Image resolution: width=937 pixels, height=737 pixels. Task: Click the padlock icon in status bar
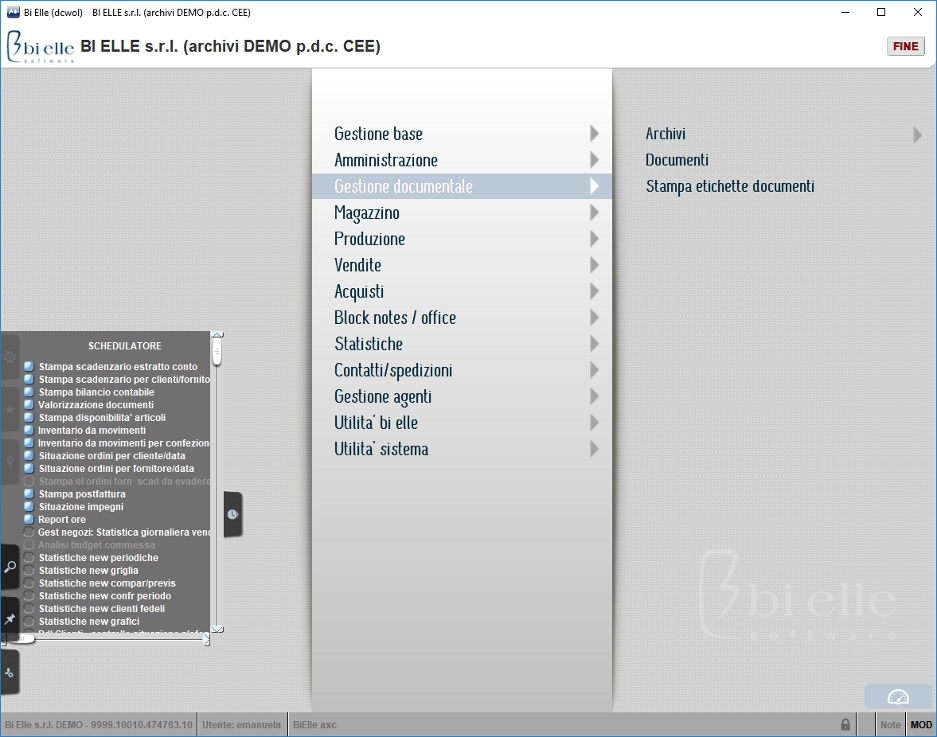click(x=845, y=724)
